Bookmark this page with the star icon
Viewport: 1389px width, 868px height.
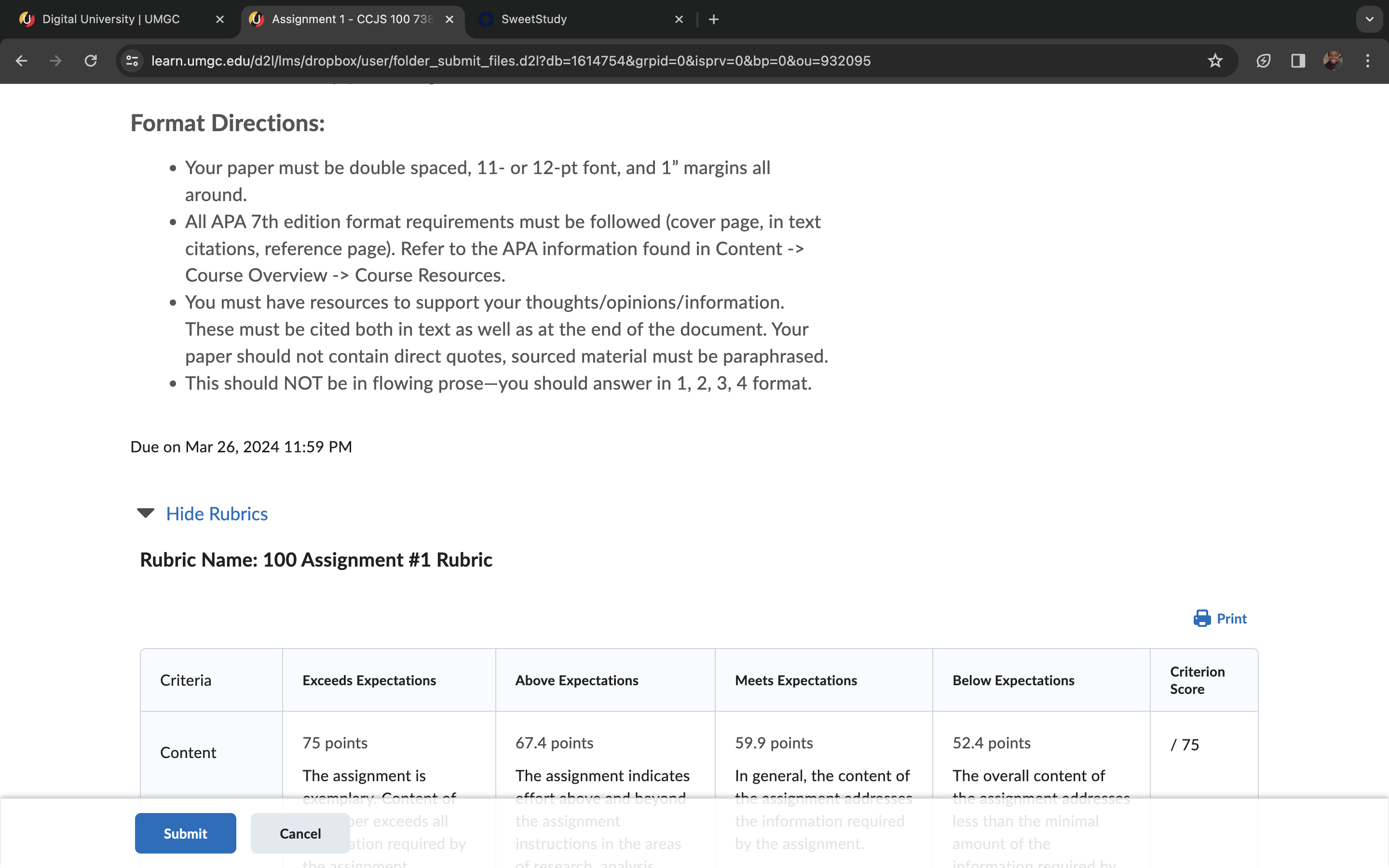[x=1215, y=61]
